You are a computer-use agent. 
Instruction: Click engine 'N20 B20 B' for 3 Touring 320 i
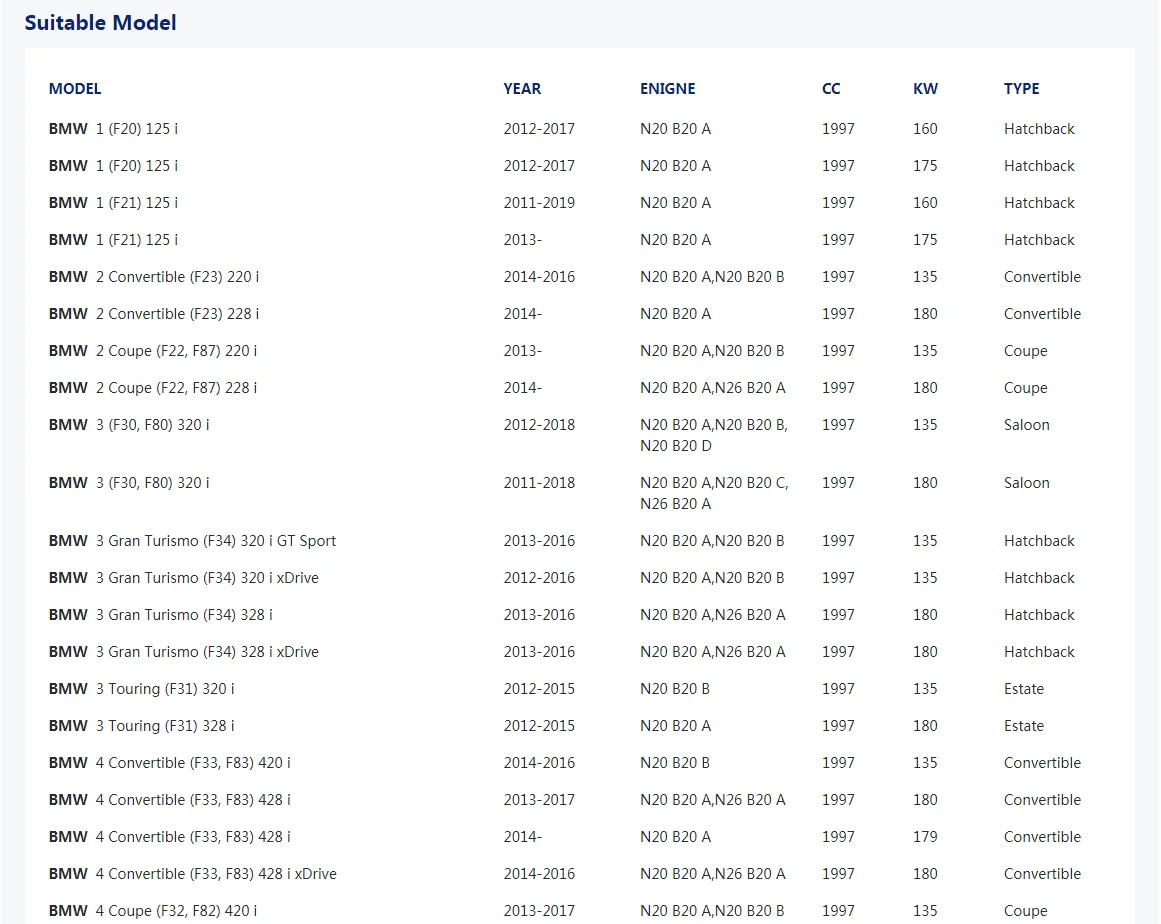pos(675,689)
